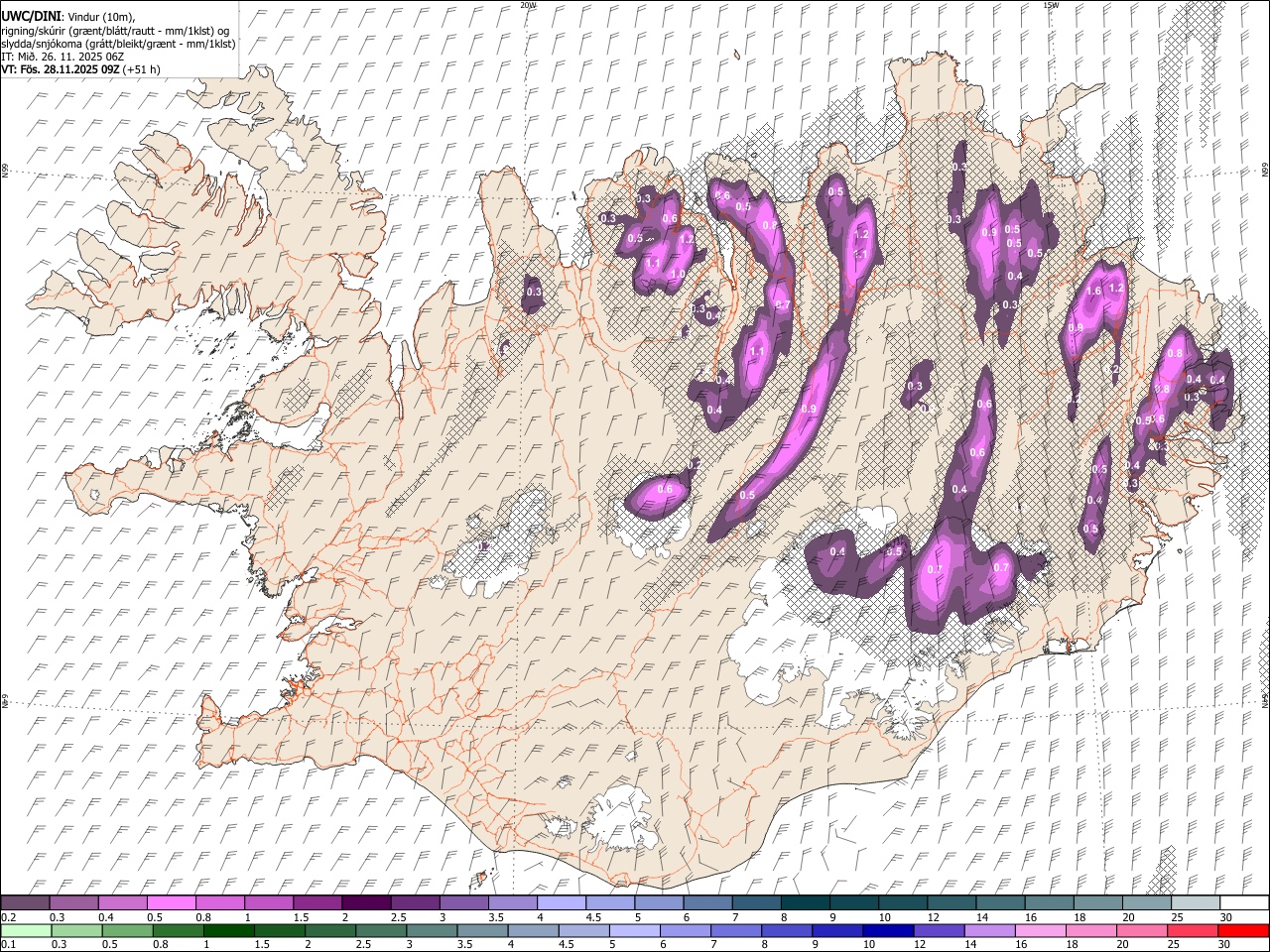Click the dark navy blue swatch labeled 10
The image size is (1270, 952).
(x=888, y=930)
